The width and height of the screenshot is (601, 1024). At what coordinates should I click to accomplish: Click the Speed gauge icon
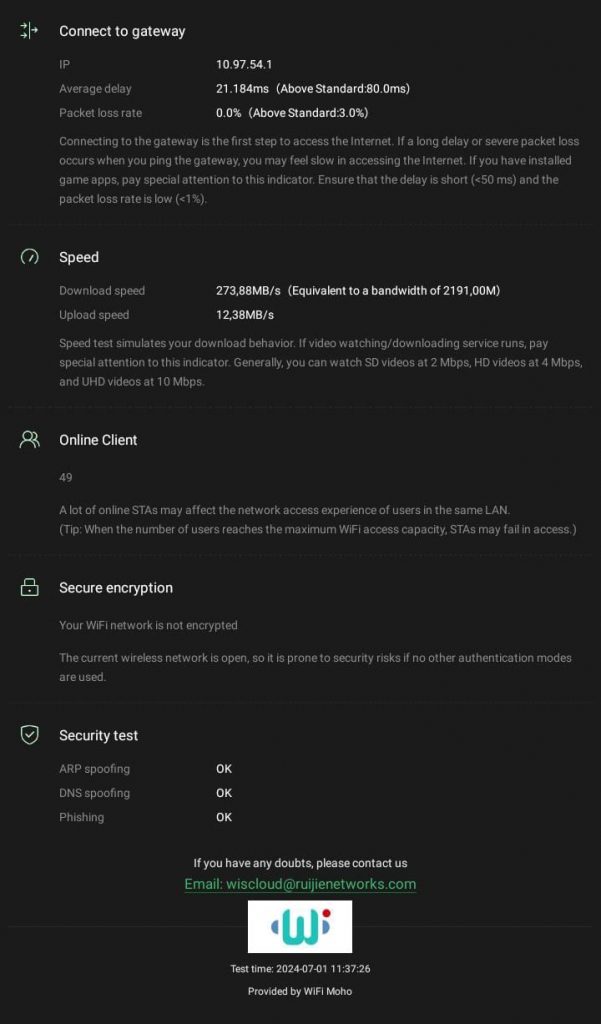[29, 257]
